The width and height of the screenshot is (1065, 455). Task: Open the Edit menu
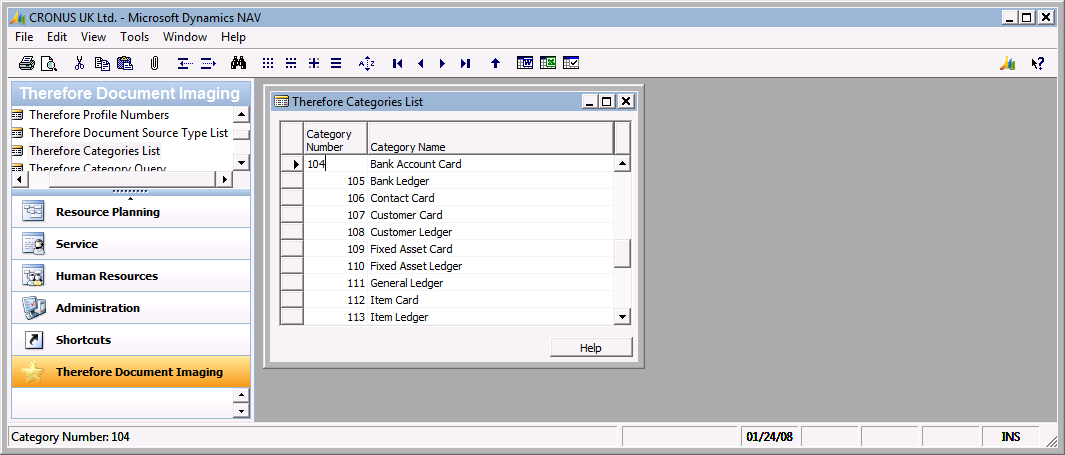[x=57, y=37]
